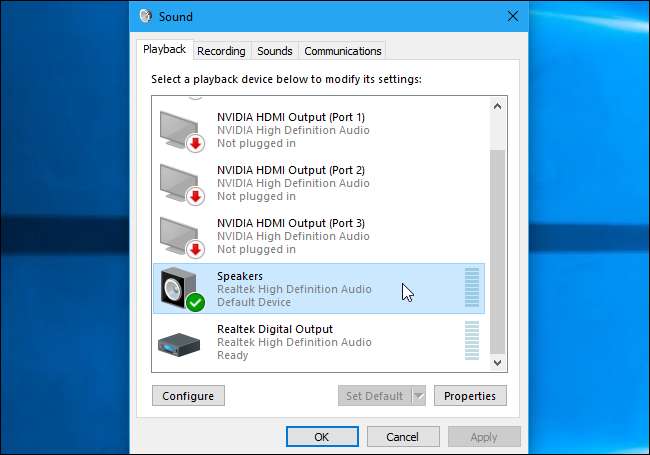Image resolution: width=650 pixels, height=455 pixels.
Task: Click the scrollbar up arrow in device list
Action: [x=497, y=105]
